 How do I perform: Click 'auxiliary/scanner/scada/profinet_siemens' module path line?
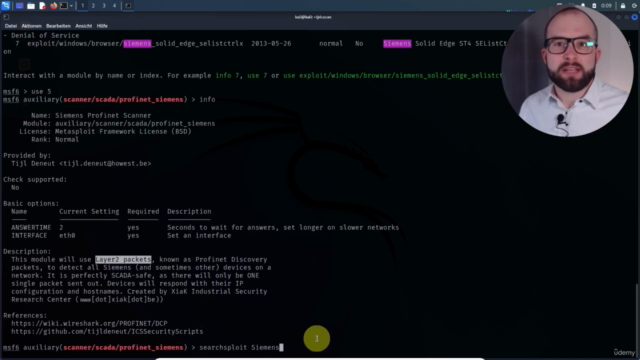pyautogui.click(x=135, y=123)
